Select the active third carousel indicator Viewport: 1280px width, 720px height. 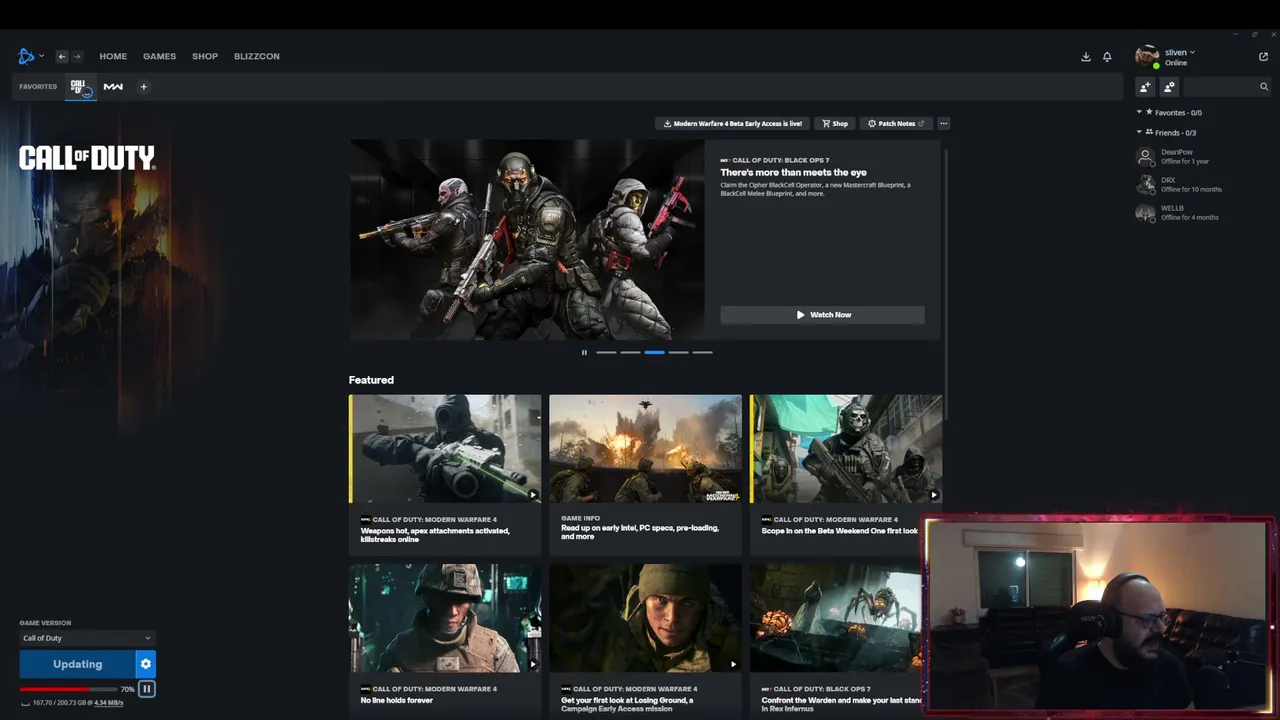point(654,352)
